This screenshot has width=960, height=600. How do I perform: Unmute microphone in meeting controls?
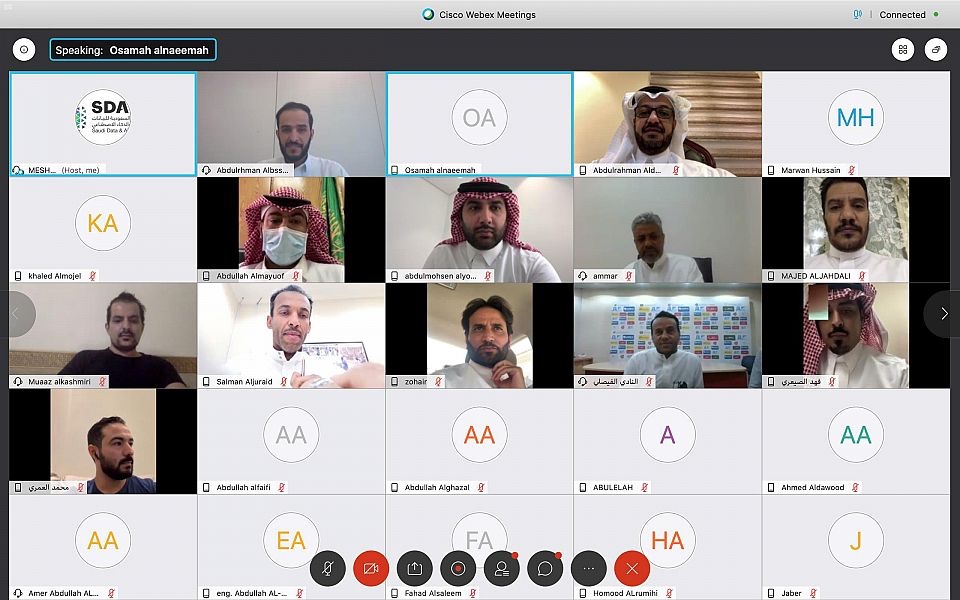(328, 568)
